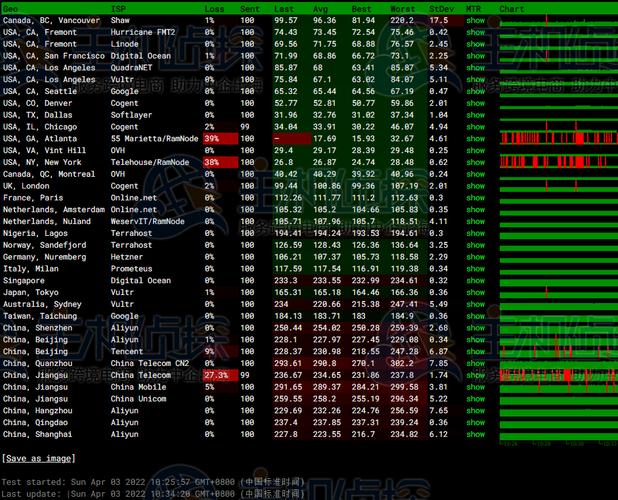Show MTR for Italy, Milan Prometeus
This screenshot has height=500, width=618.
coord(475,269)
